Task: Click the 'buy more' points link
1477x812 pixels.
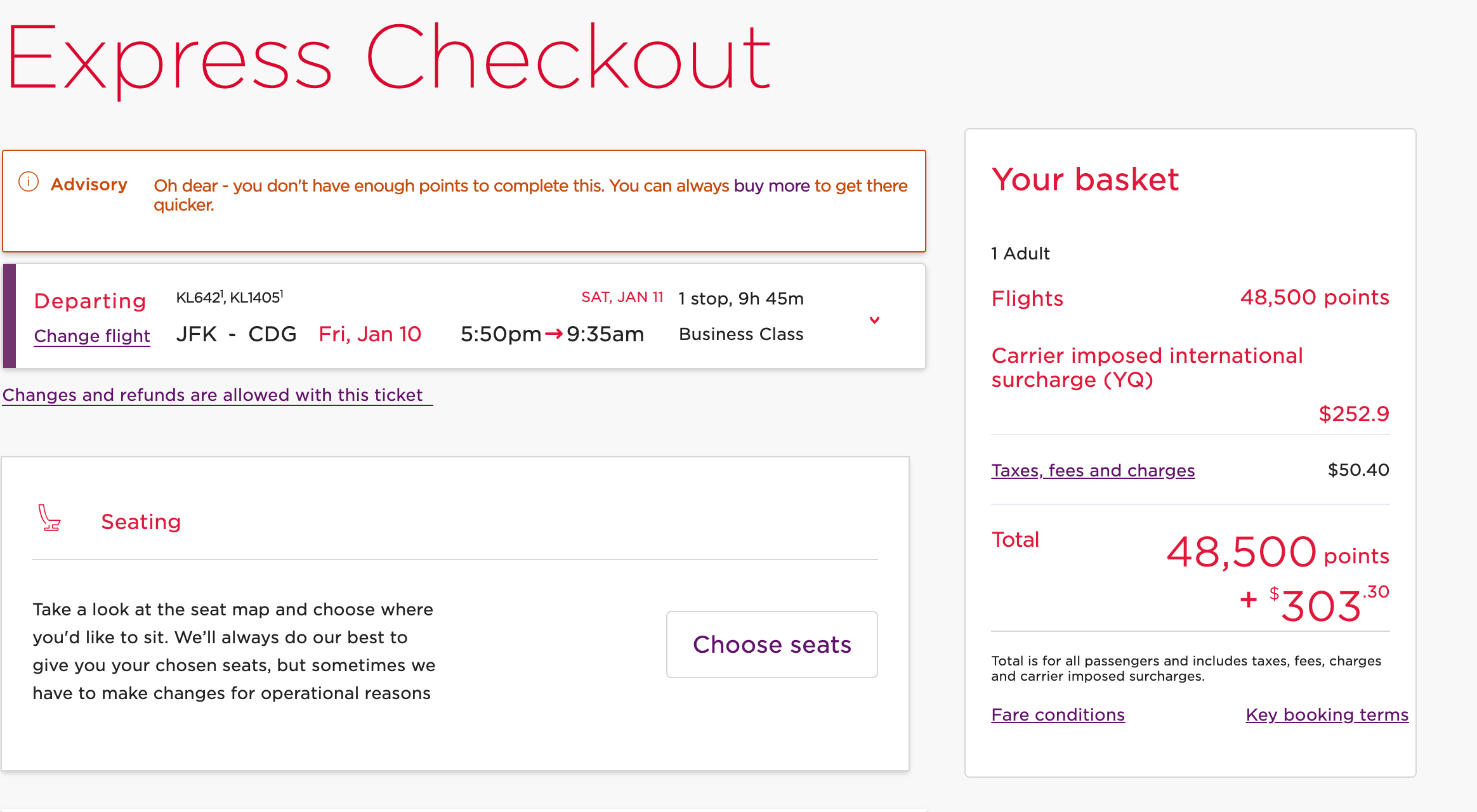Action: 771,185
